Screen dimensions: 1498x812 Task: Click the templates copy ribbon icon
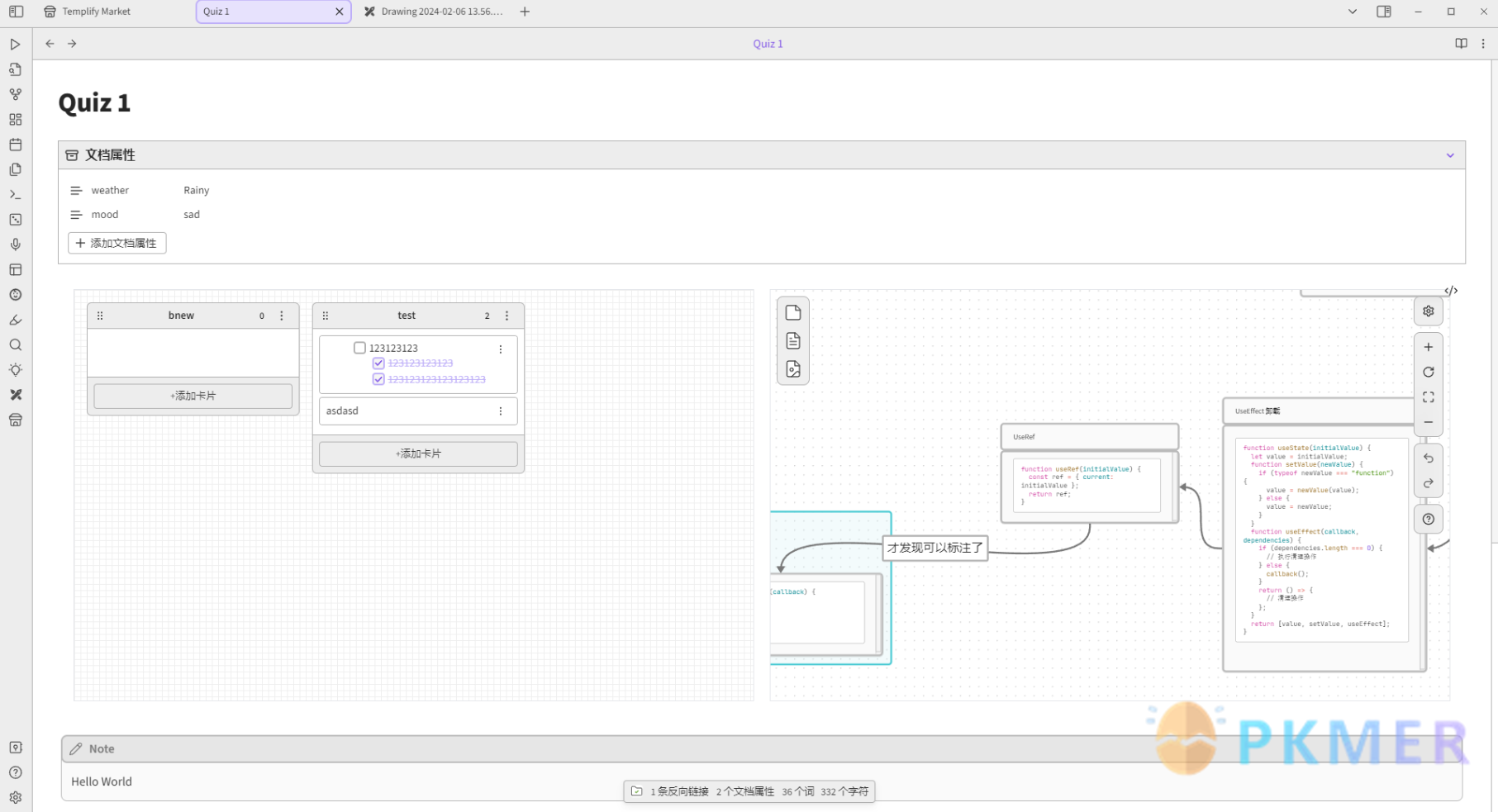(x=16, y=169)
